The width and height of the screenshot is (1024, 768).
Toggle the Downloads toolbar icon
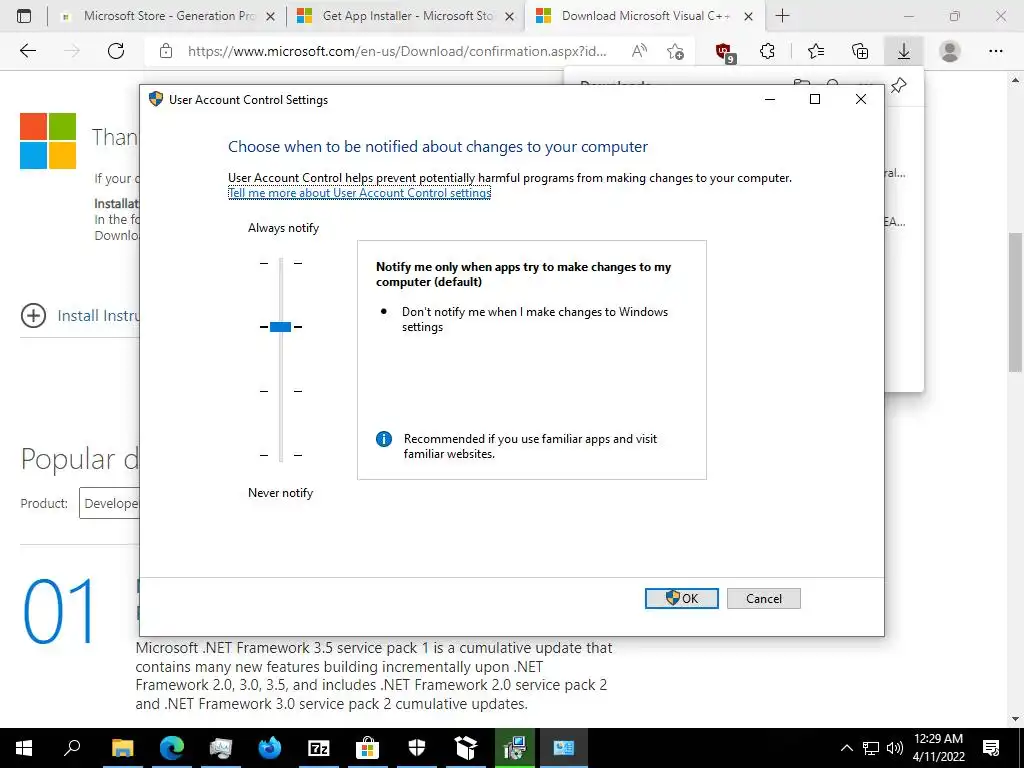coord(904,51)
